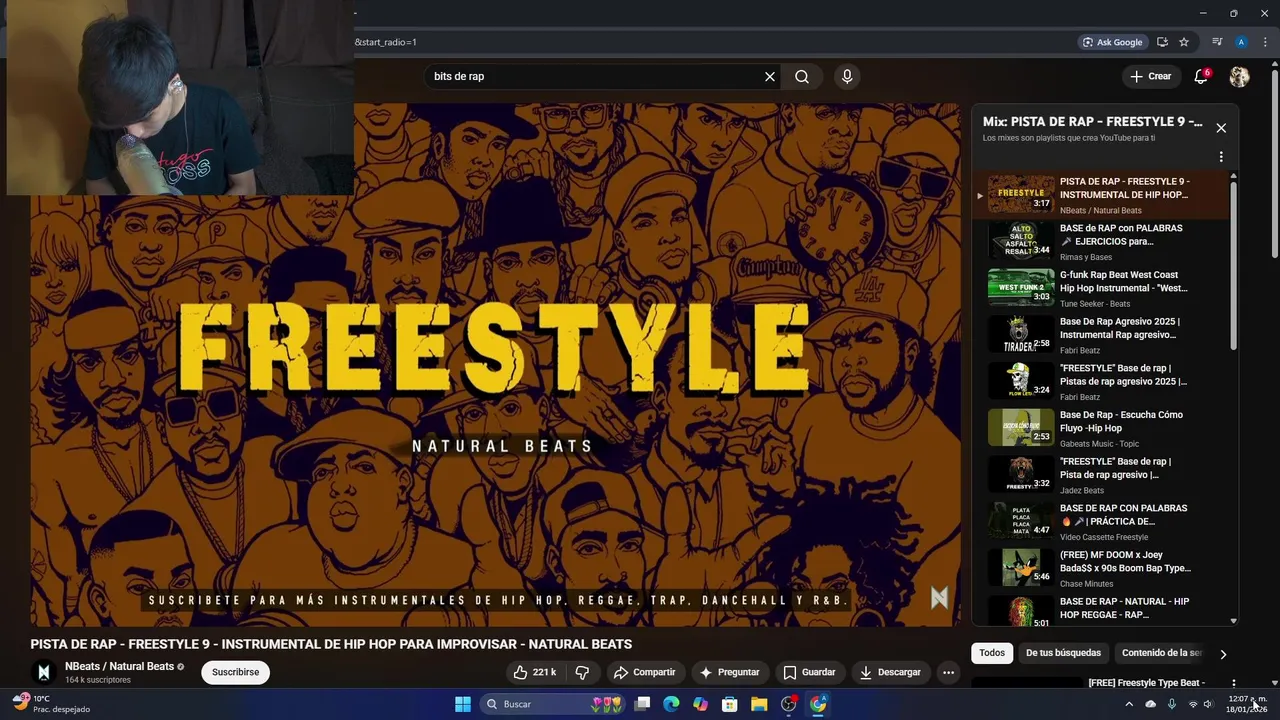The height and width of the screenshot is (720, 1280).
Task: Click Wi-Fi network tray icon
Action: click(1192, 704)
